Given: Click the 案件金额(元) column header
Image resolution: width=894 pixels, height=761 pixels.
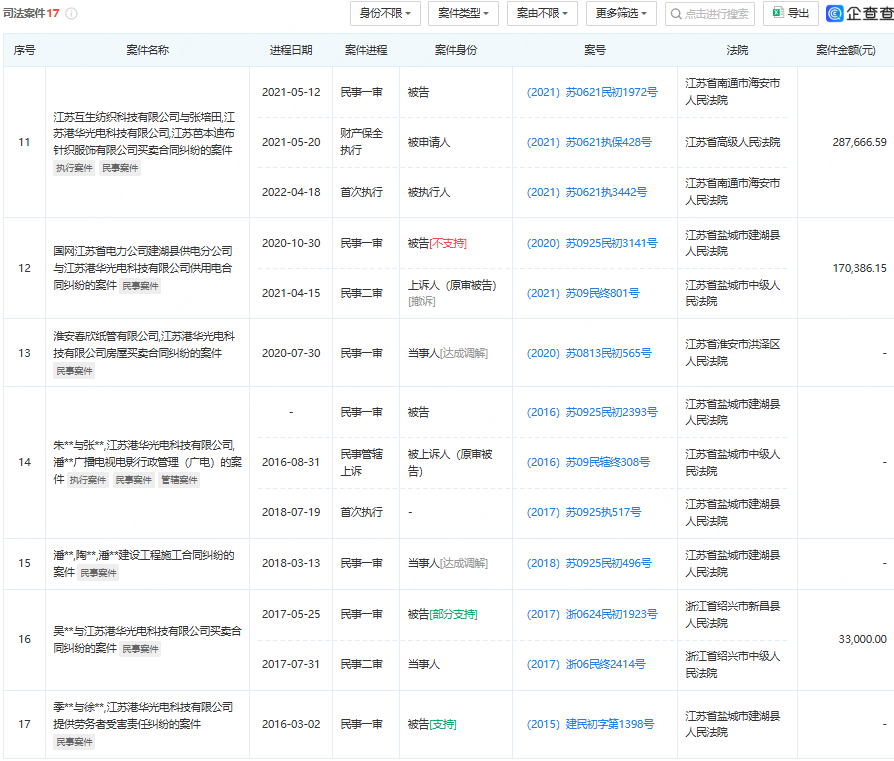Looking at the screenshot, I should click(845, 50).
